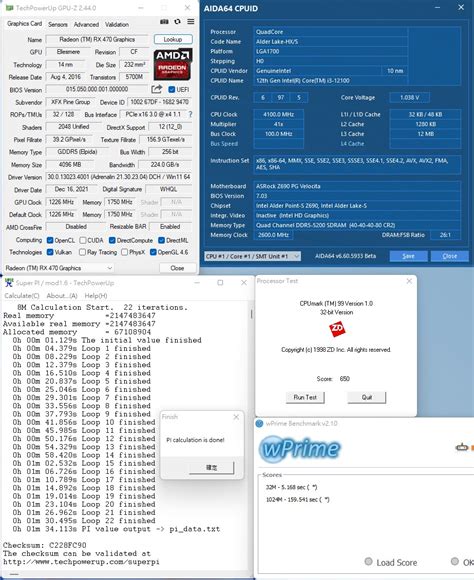474x580 pixels.
Task: Click the Loop 22 finished line
Action: (84, 520)
